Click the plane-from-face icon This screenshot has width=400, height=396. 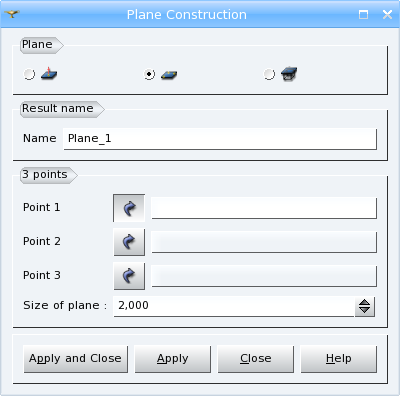289,74
